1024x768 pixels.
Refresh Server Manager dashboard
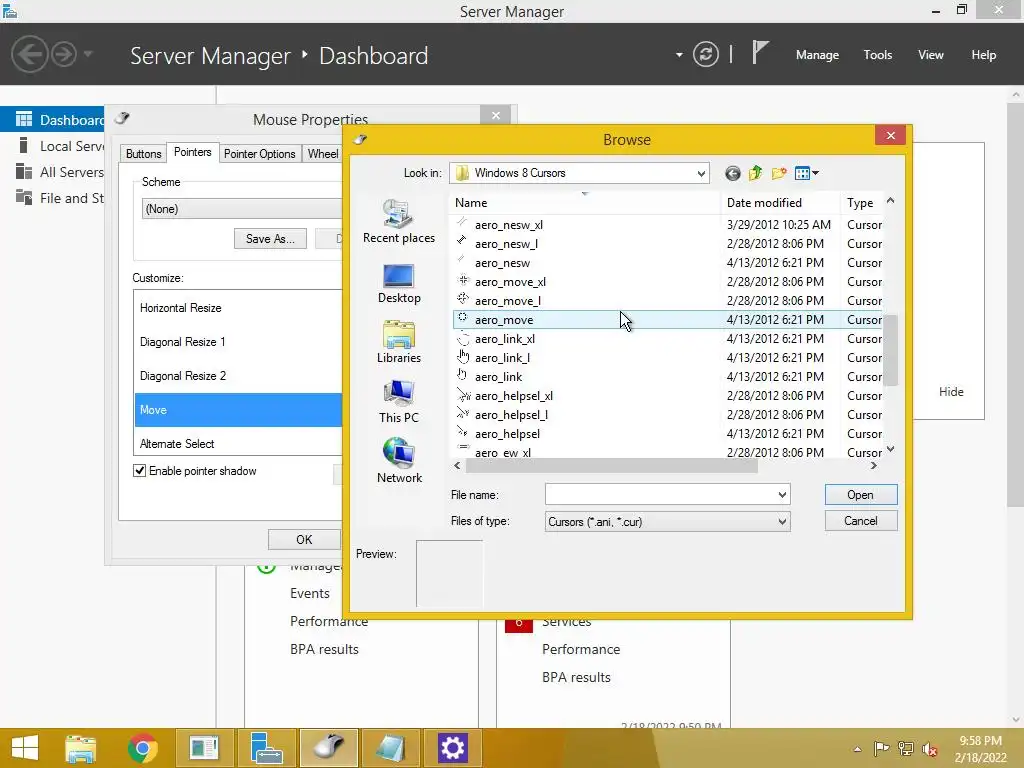point(706,54)
